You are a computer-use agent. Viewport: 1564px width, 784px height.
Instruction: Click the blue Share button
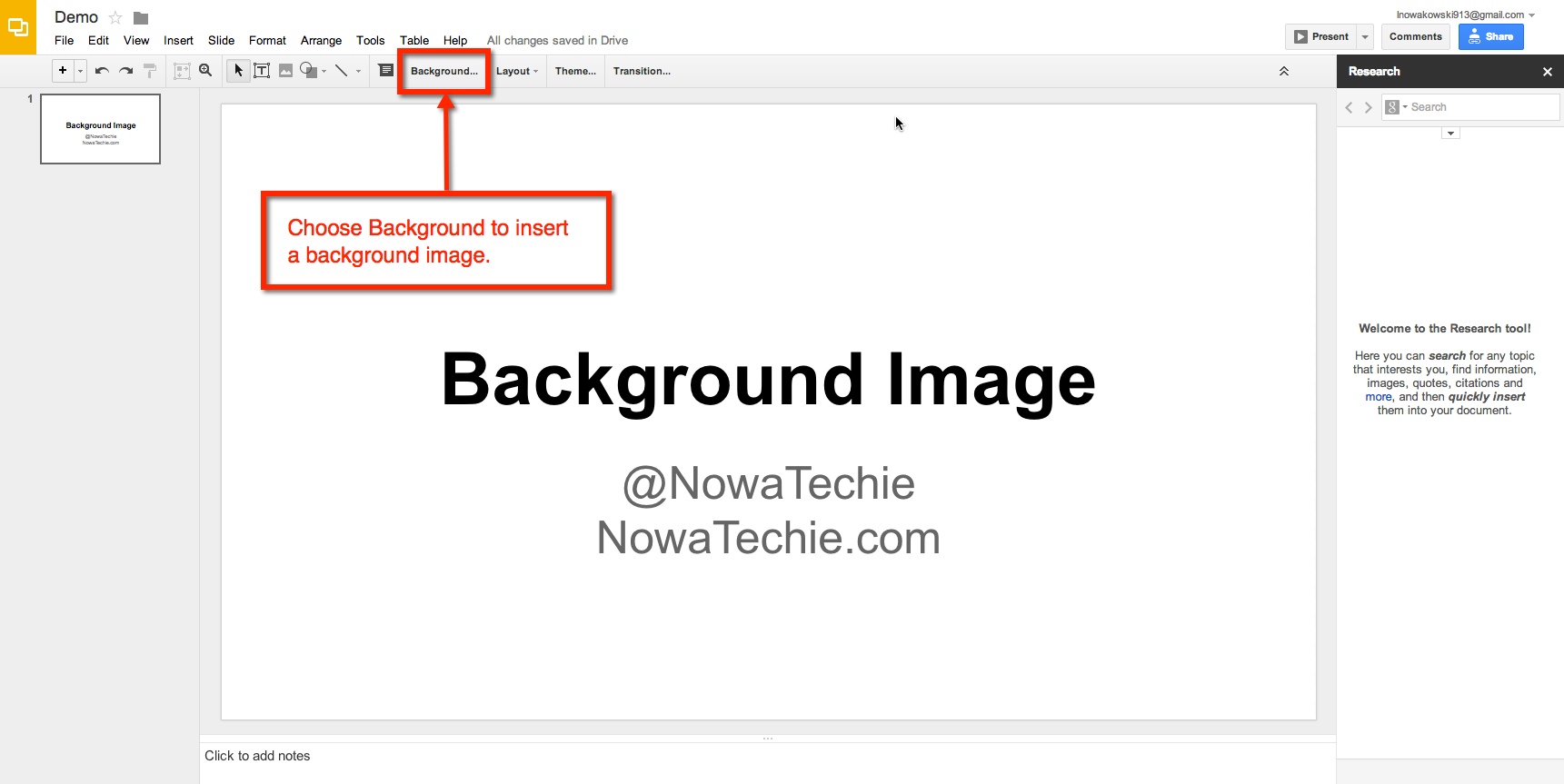[1490, 37]
